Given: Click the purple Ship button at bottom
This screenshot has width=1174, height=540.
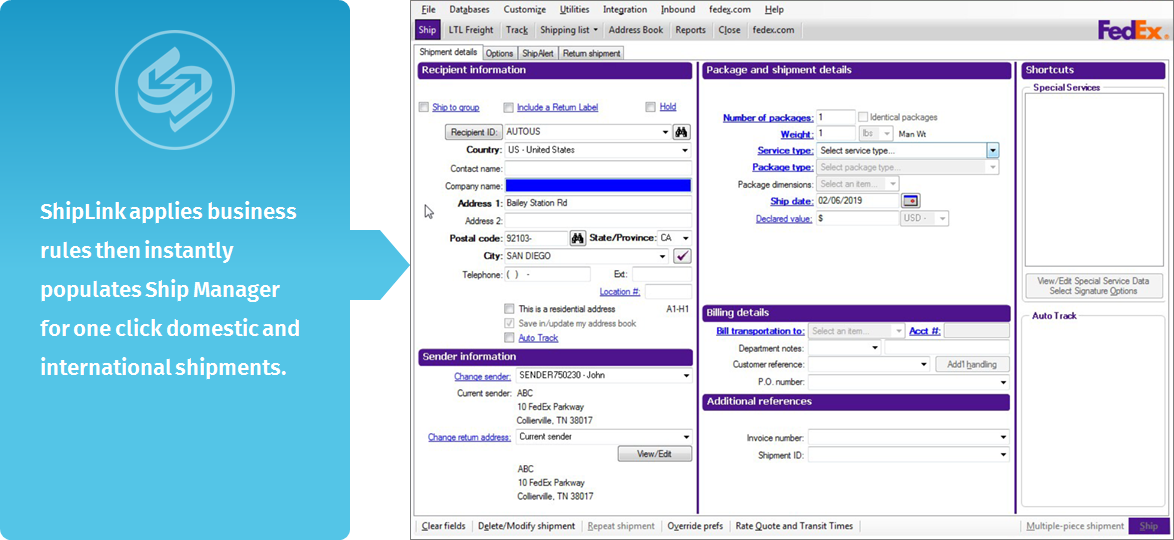Looking at the screenshot, I should coord(1148,527).
